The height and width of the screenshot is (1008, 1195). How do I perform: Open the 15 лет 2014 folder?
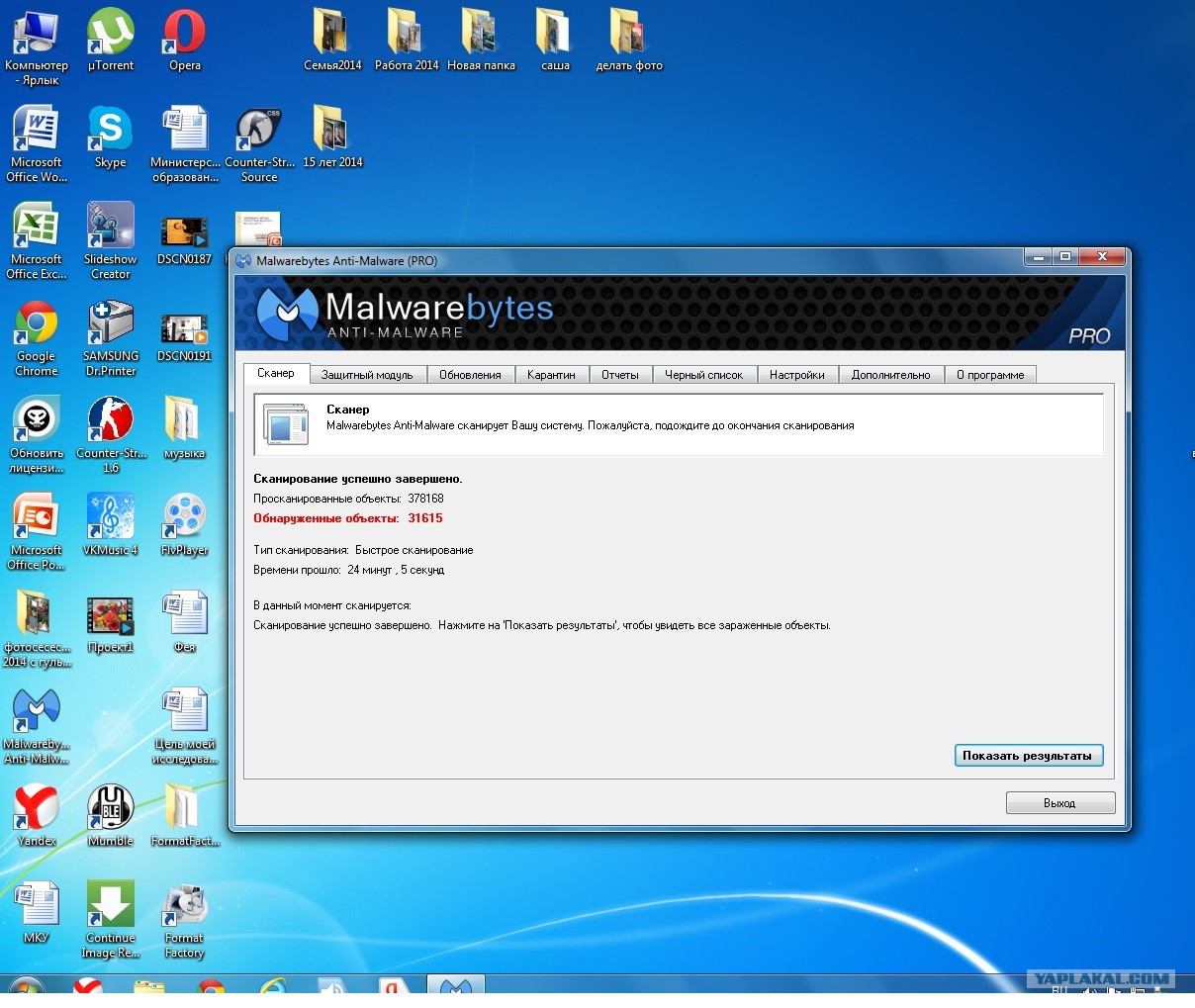[x=332, y=137]
